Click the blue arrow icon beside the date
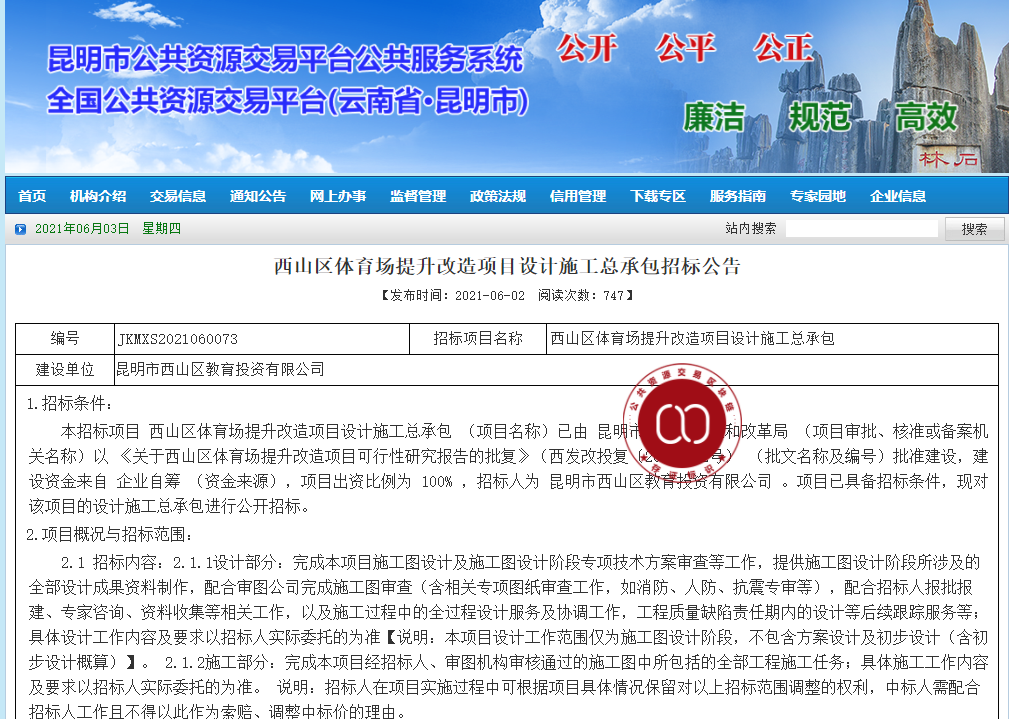 pos(21,229)
